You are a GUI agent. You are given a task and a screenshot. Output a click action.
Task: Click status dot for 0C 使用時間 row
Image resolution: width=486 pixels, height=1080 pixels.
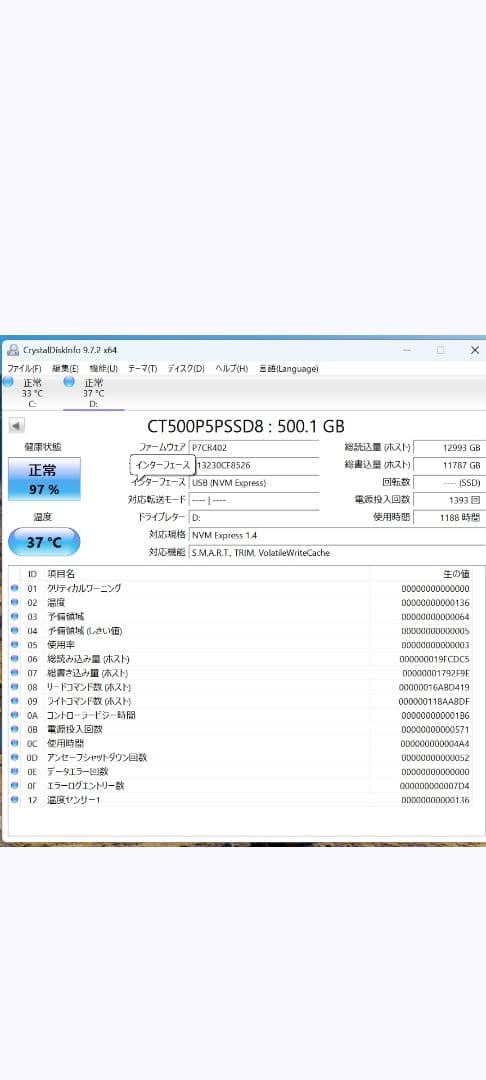click(x=15, y=743)
